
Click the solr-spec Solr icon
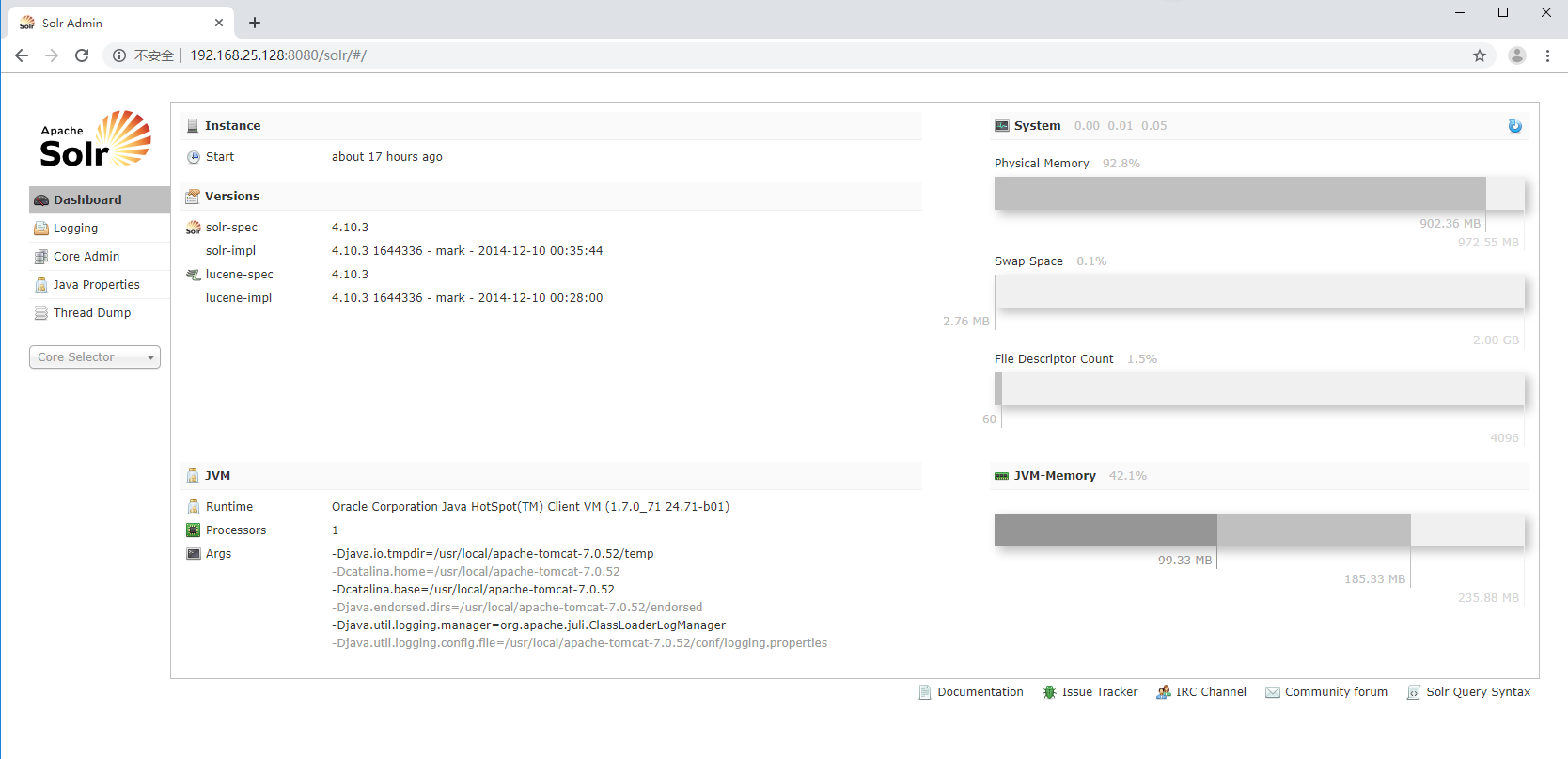pyautogui.click(x=194, y=228)
